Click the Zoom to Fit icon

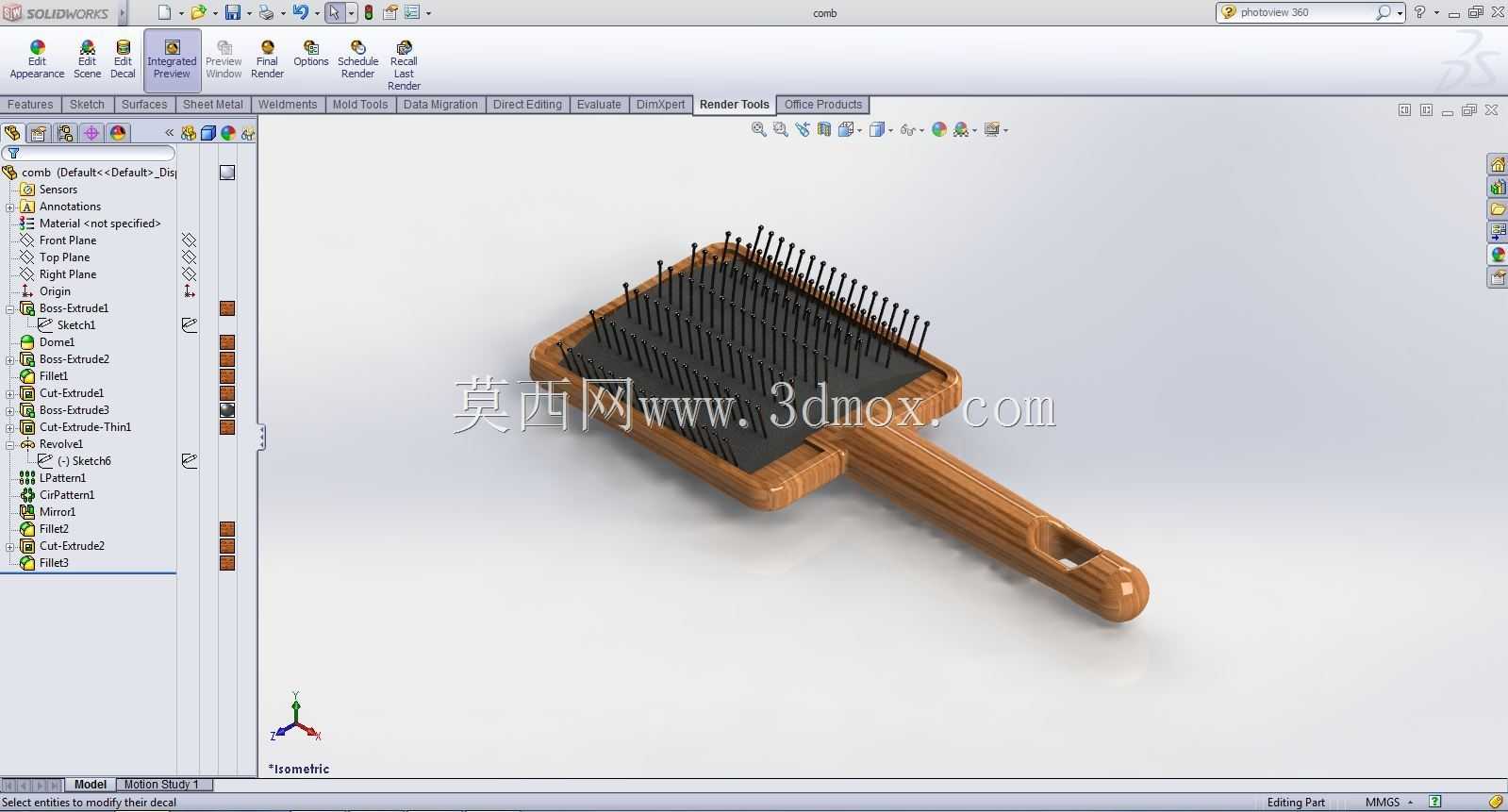pyautogui.click(x=758, y=130)
